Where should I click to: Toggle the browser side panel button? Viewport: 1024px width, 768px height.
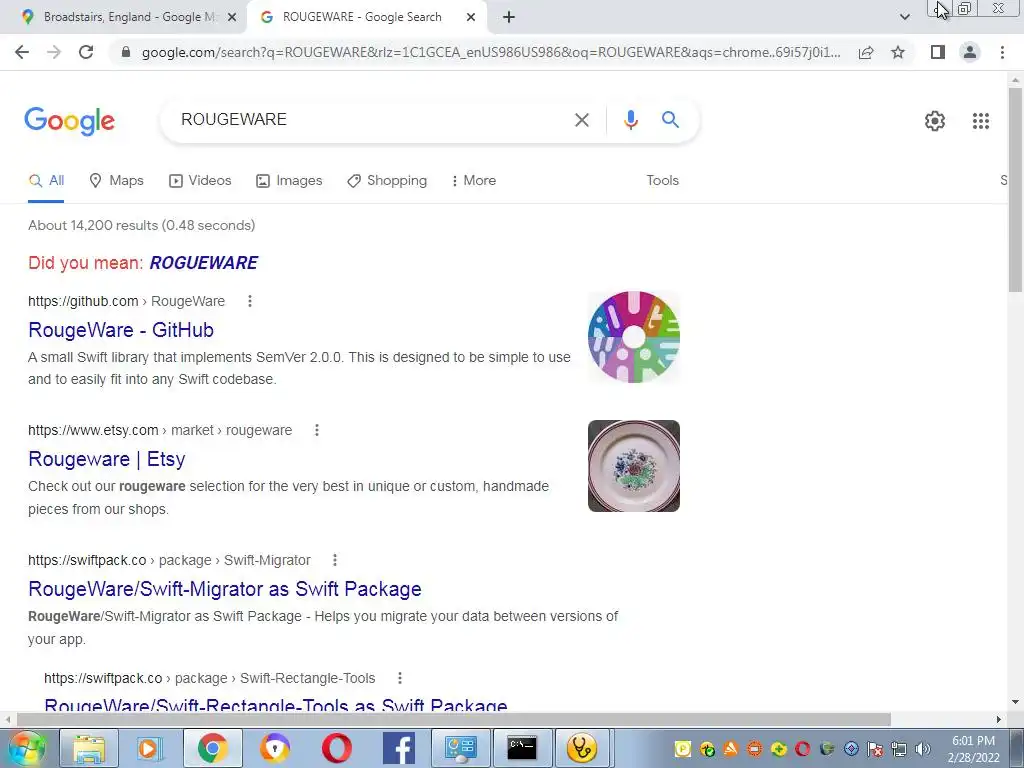coord(938,52)
